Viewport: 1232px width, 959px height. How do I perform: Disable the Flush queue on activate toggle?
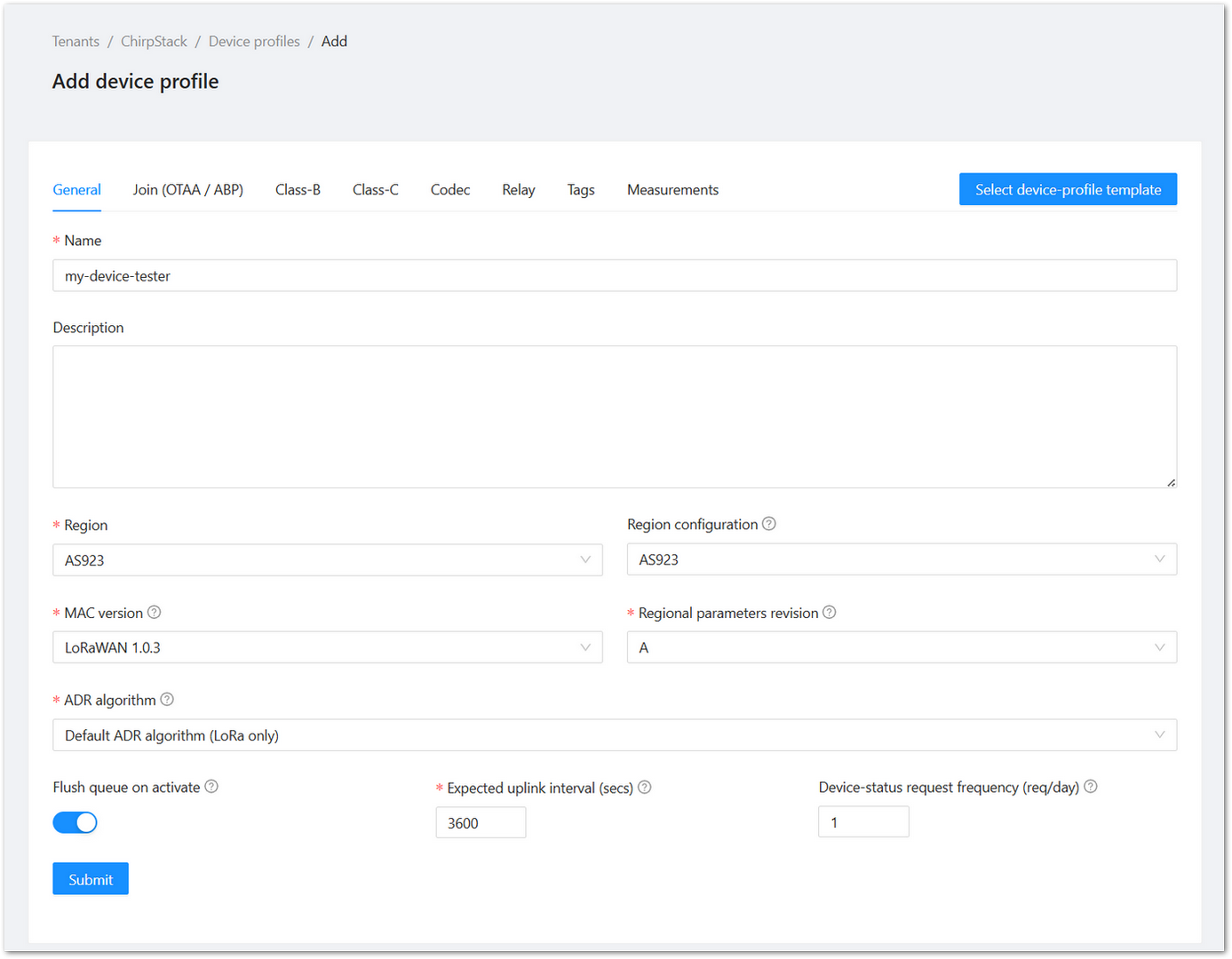tap(75, 822)
